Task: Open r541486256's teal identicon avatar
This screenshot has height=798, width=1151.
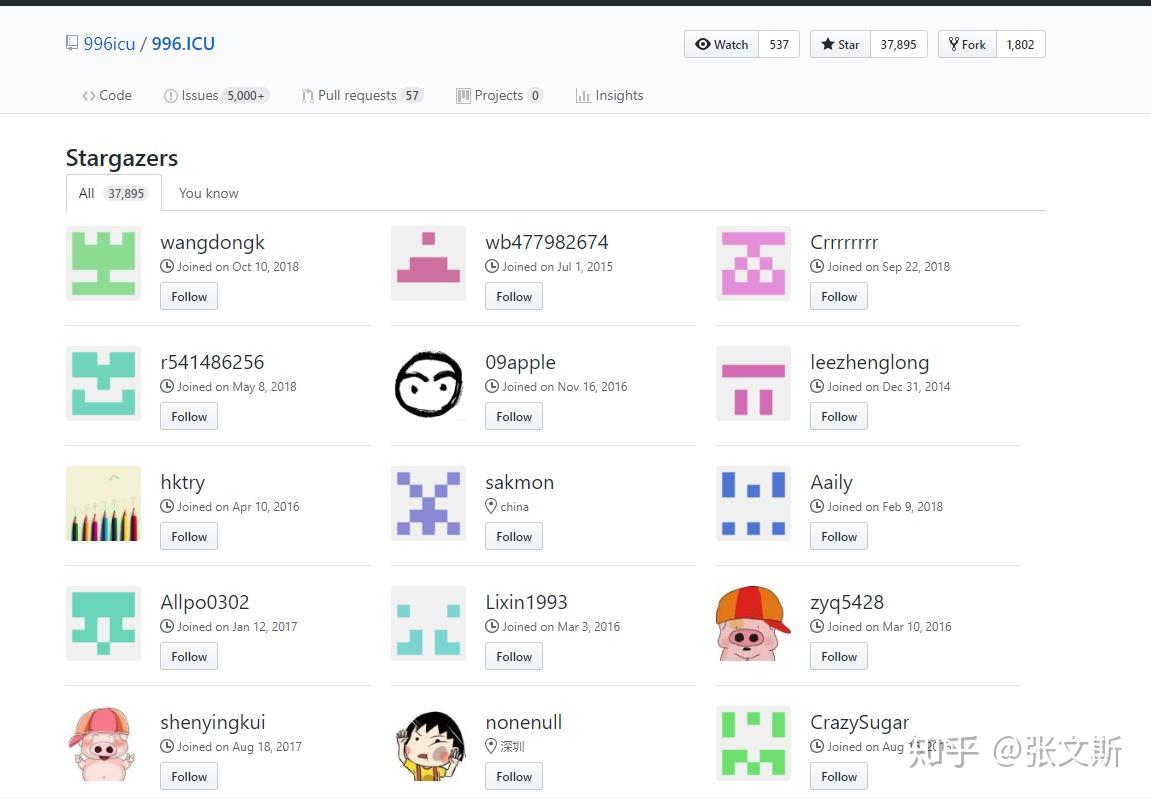Action: click(x=104, y=383)
